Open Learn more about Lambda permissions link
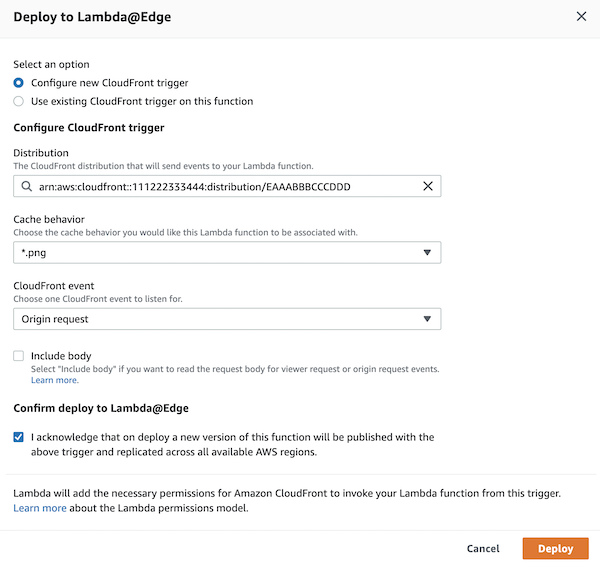The height and width of the screenshot is (564, 600). 40,508
